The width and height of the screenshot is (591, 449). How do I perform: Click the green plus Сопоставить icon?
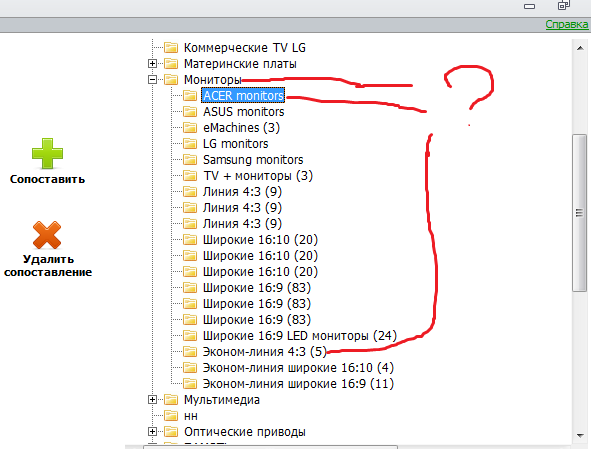47,153
